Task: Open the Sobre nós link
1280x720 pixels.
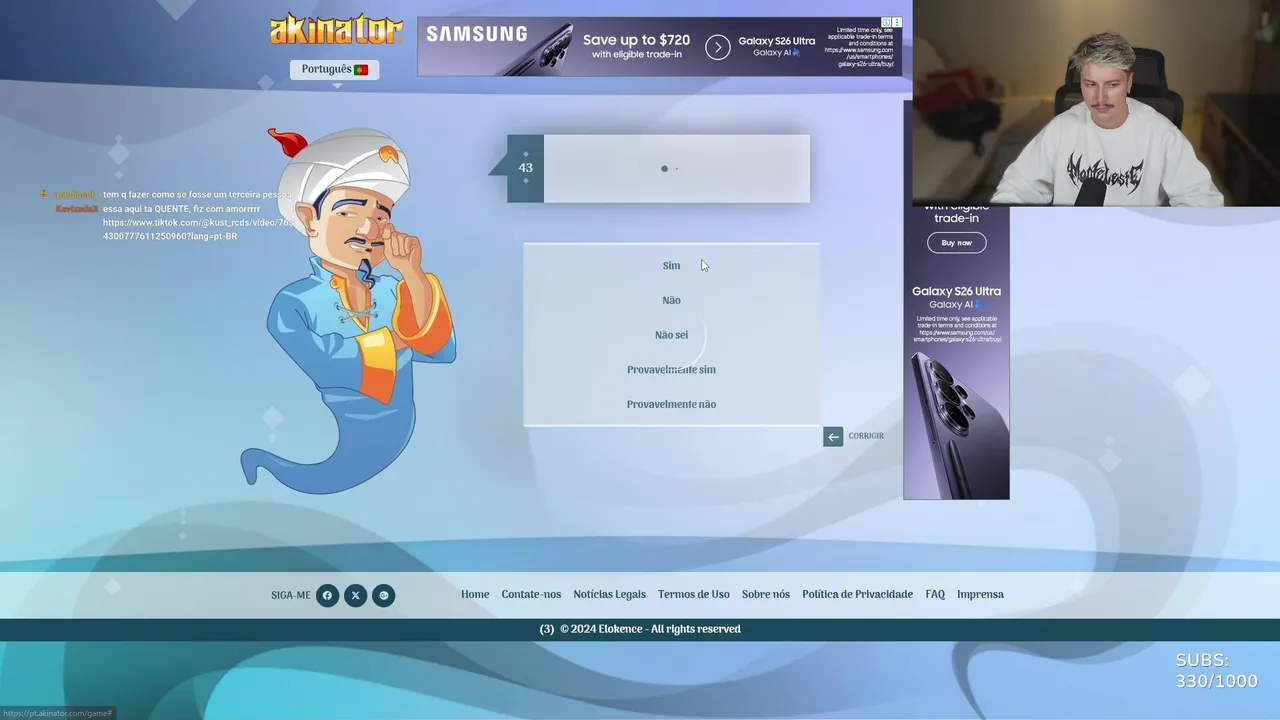Action: point(765,594)
